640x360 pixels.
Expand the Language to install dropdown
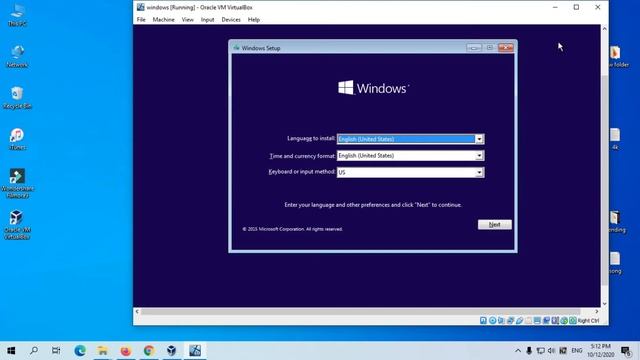(479, 139)
